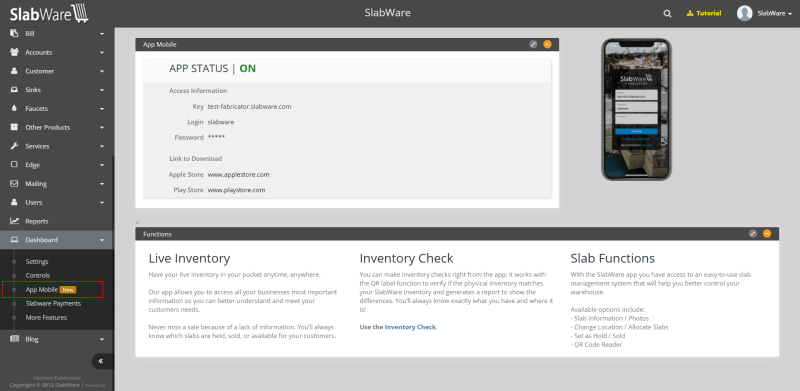
Task: Click the search magnifier icon in header
Action: point(667,14)
